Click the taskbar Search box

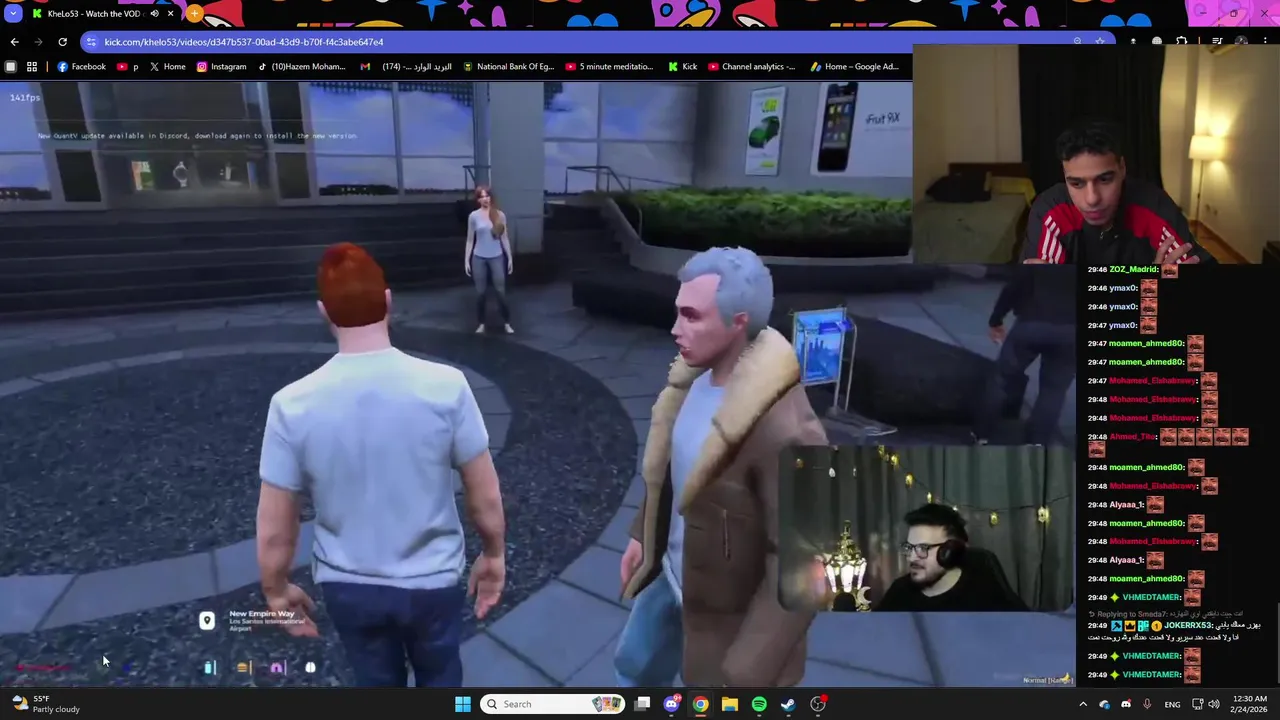pyautogui.click(x=553, y=704)
